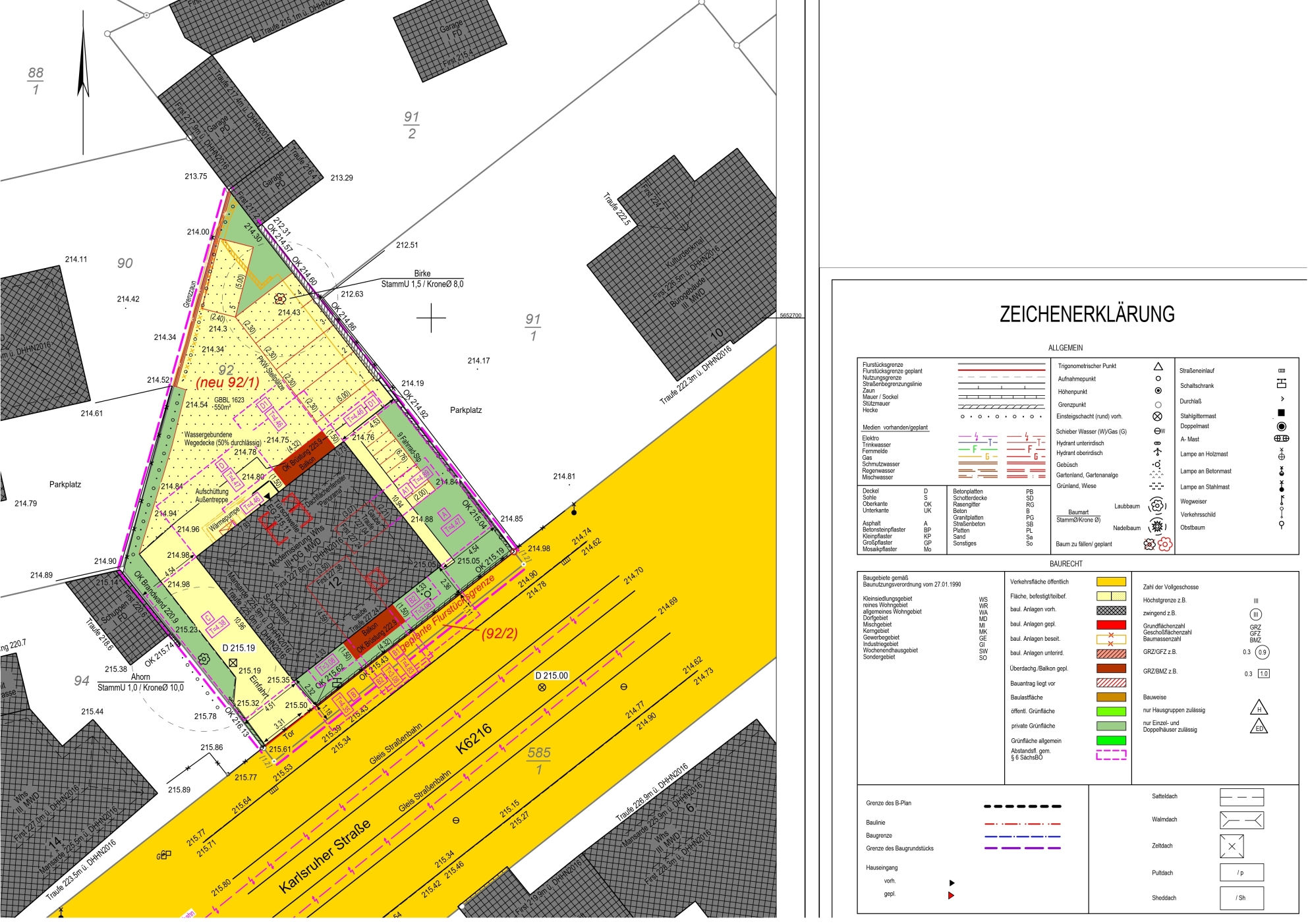Click the red baul. Anlagen gepl. swatch
Image resolution: width=1308 pixels, height=924 pixels.
click(1111, 624)
